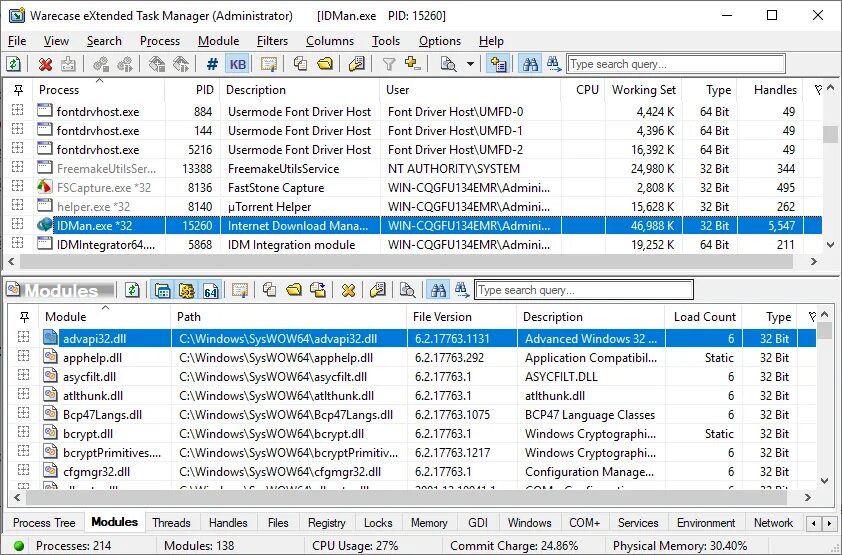842x555 pixels.
Task: Open the certificate verification icon in the top toolbar
Action: (x=268, y=64)
